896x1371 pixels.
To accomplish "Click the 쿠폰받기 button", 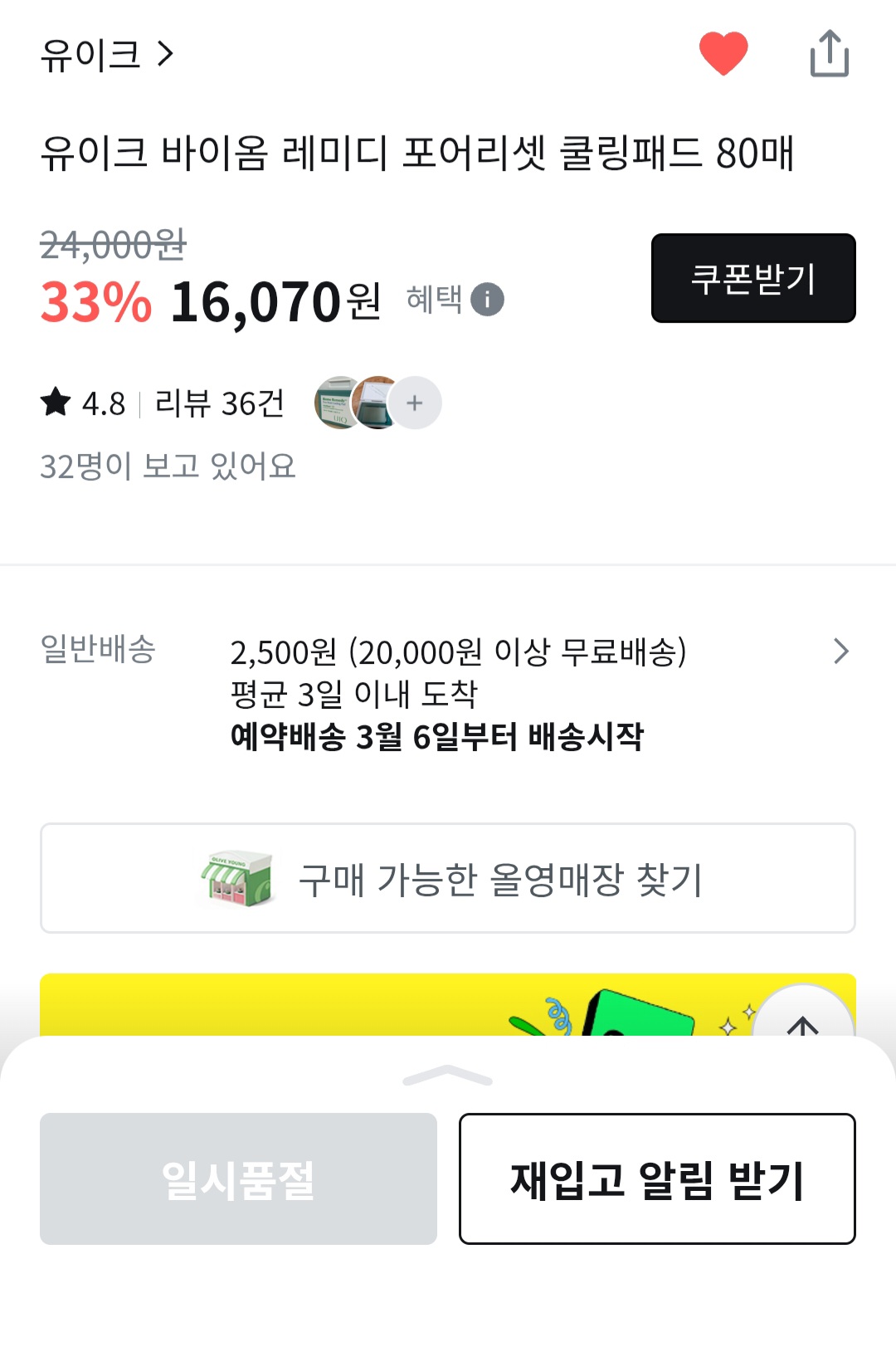I will (x=753, y=278).
